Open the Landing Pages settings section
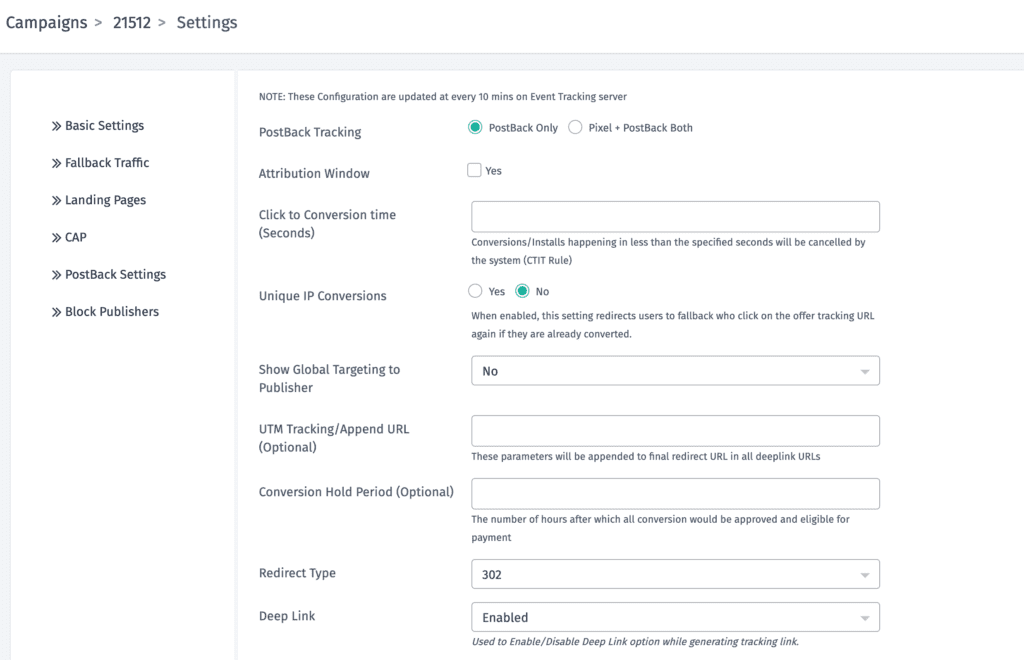Viewport: 1024px width, 660px height. tap(105, 200)
